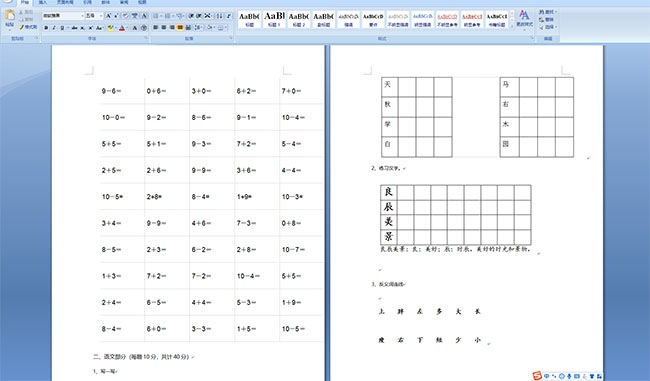Click the Sort icon in the paragraph group
Viewport: 650px width, 381px height.
point(219,16)
